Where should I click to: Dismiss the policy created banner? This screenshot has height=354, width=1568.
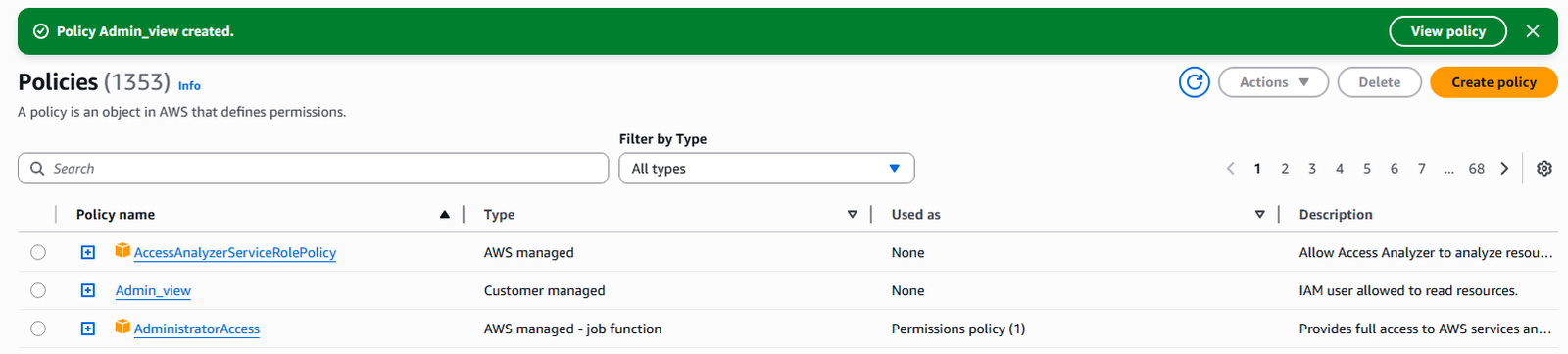click(1533, 31)
